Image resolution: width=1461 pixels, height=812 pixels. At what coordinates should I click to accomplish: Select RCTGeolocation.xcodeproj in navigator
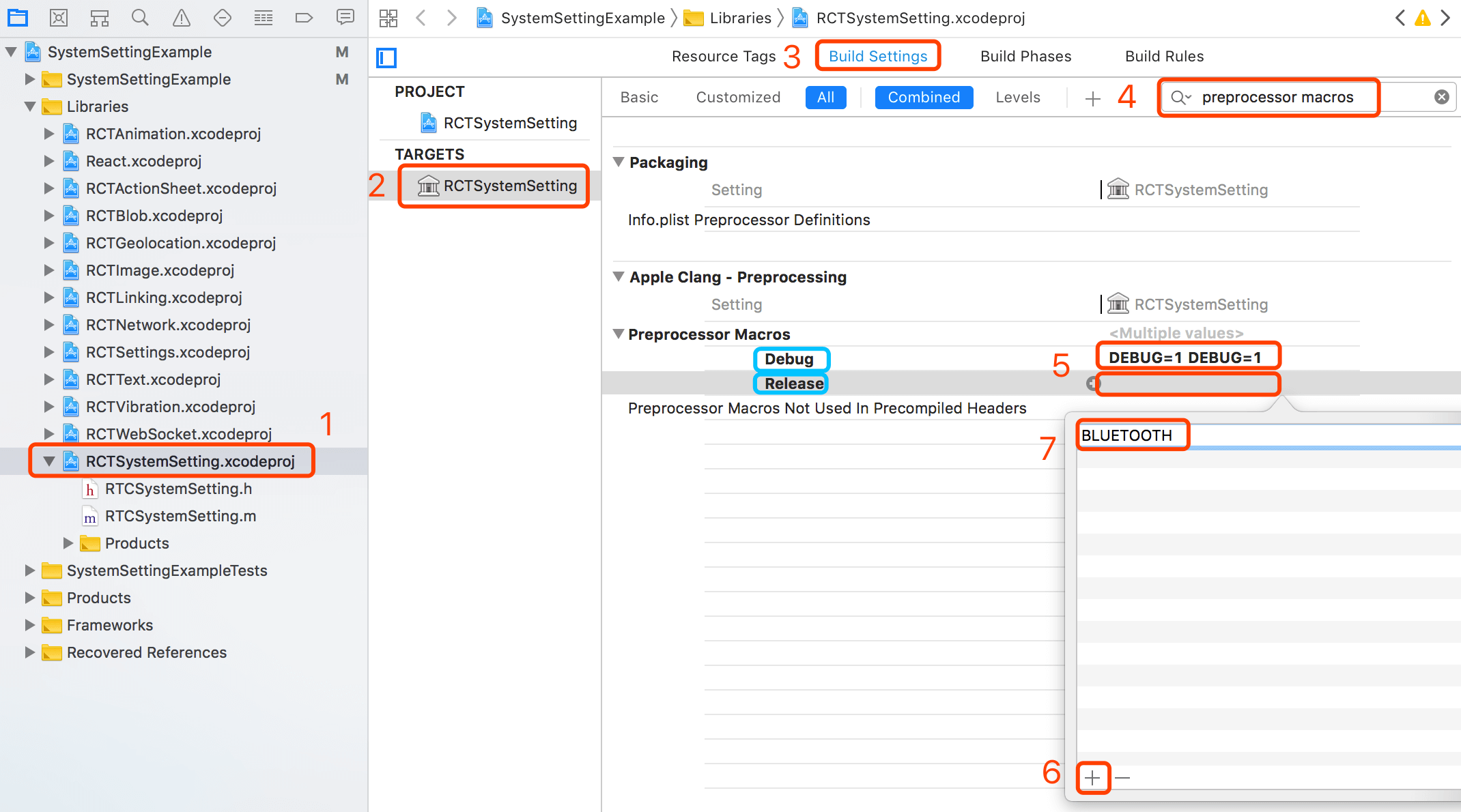pos(169,243)
